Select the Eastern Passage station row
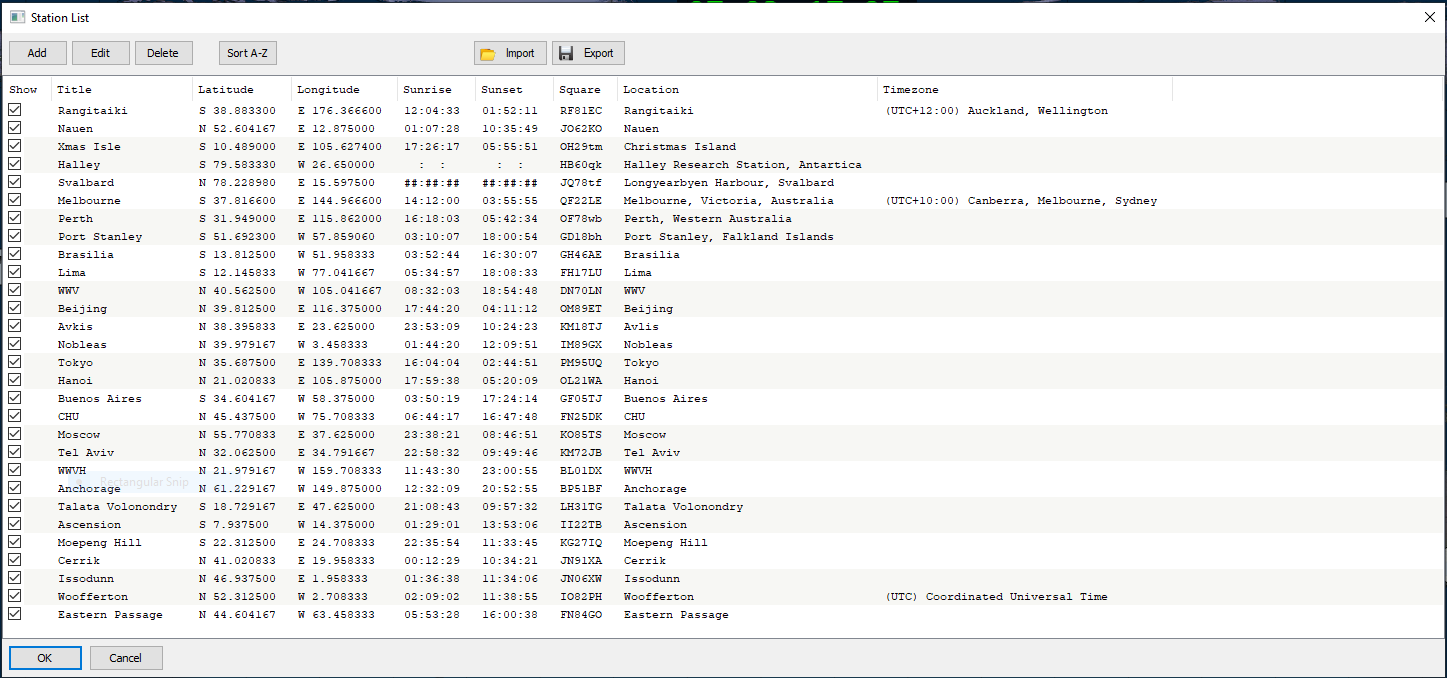The image size is (1447, 678). pyautogui.click(x=110, y=615)
